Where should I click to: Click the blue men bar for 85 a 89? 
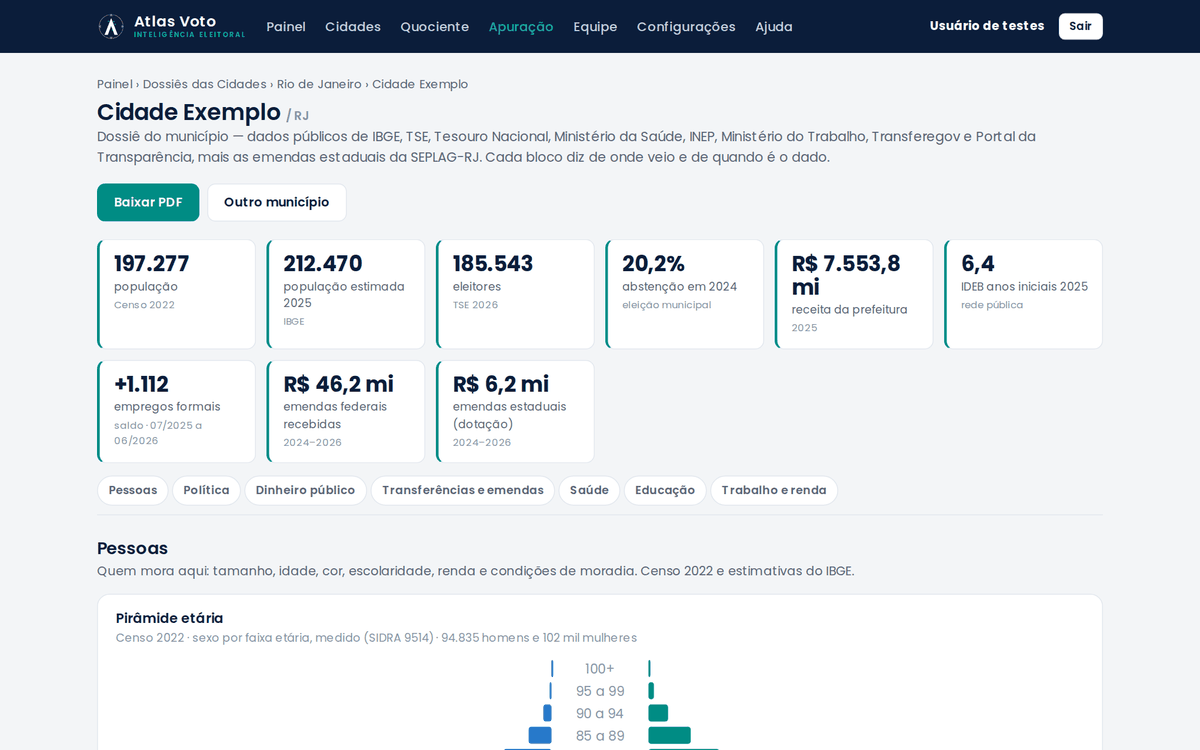540,735
